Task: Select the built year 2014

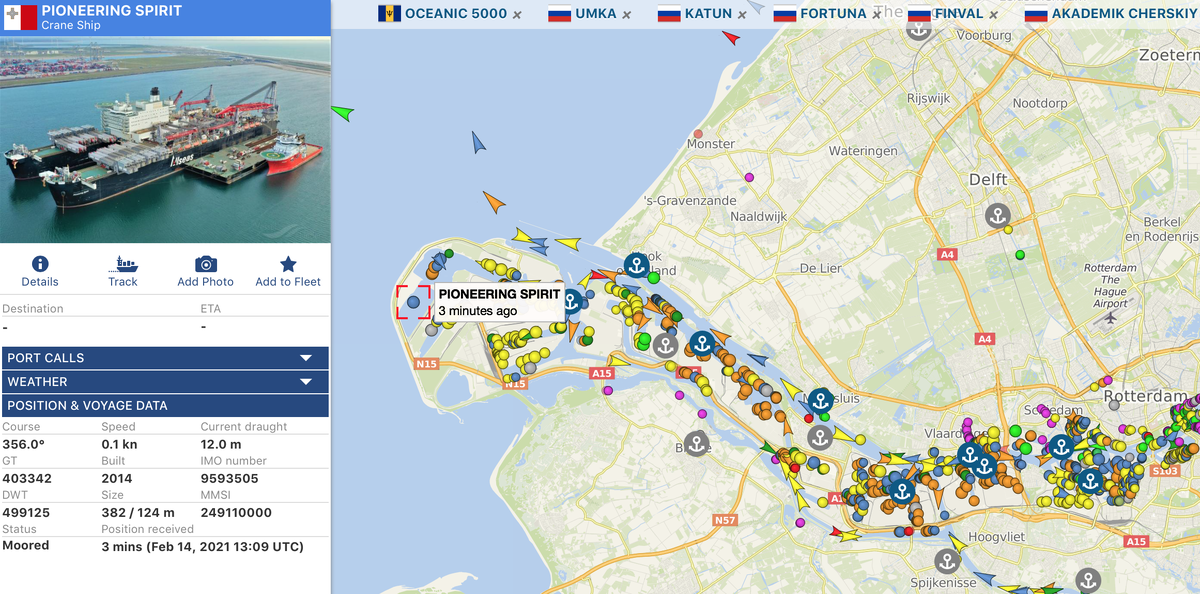Action: click(x=117, y=478)
